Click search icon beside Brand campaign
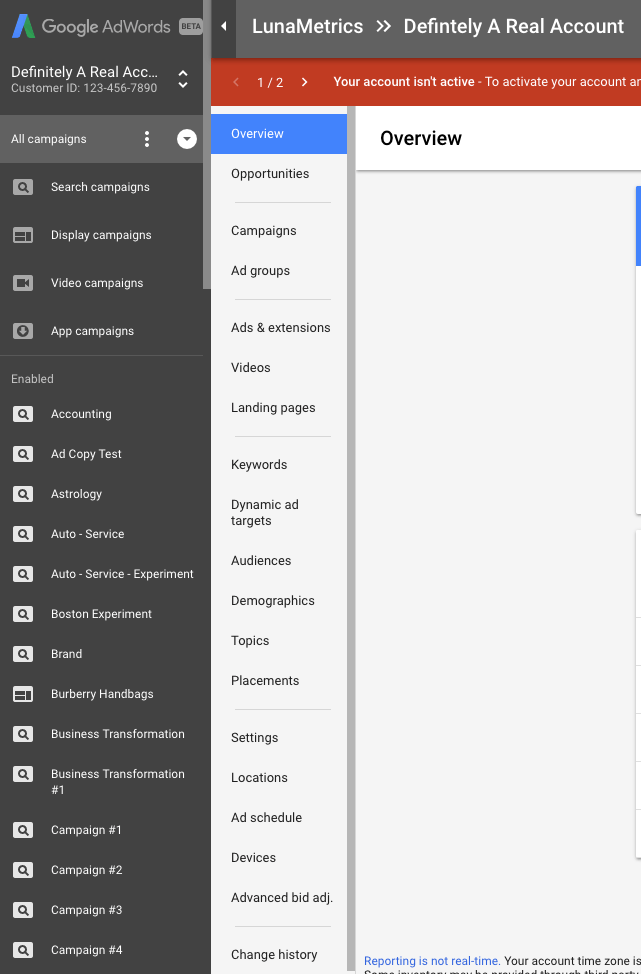 pyautogui.click(x=23, y=654)
